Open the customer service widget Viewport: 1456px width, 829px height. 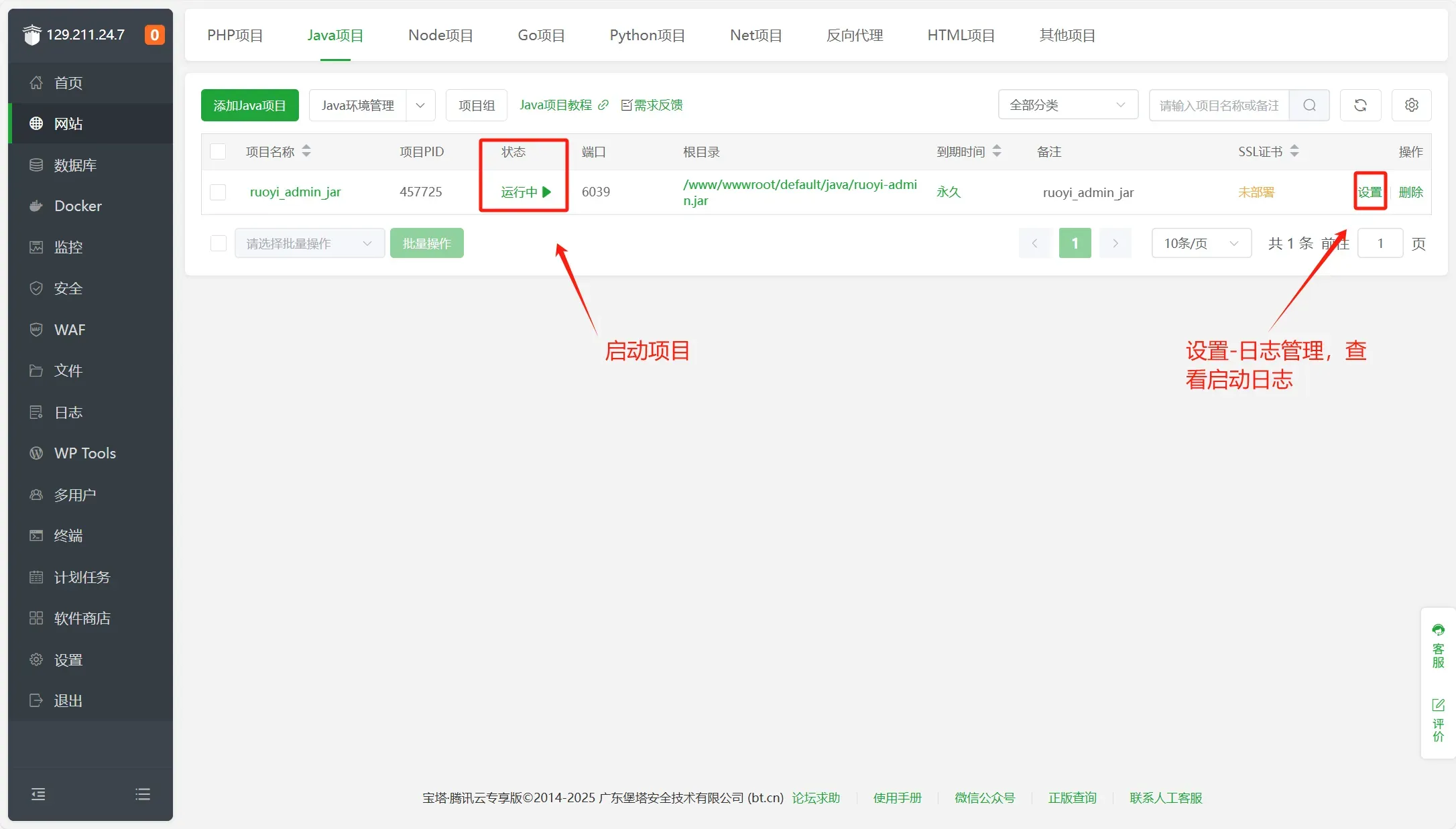(x=1438, y=646)
